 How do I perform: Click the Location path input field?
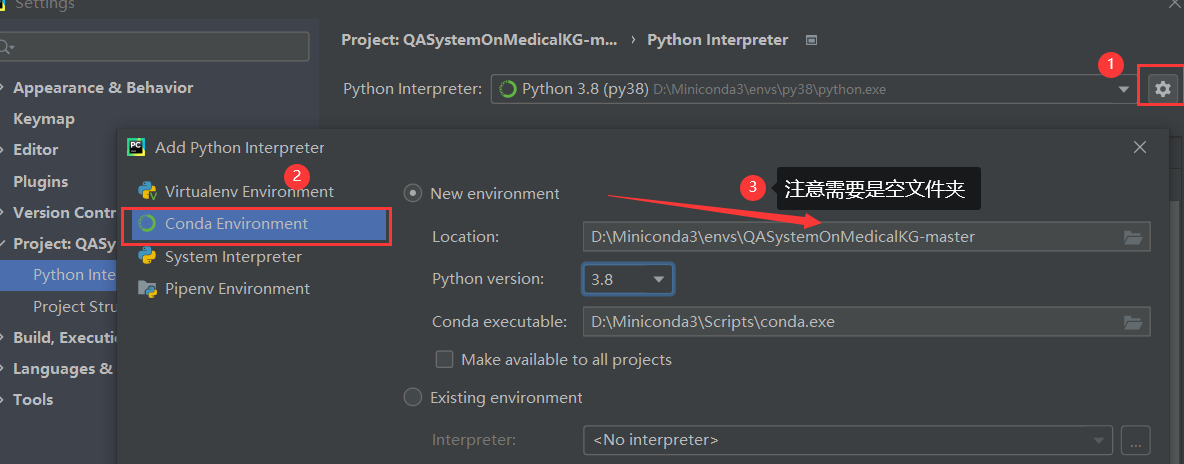click(x=850, y=237)
